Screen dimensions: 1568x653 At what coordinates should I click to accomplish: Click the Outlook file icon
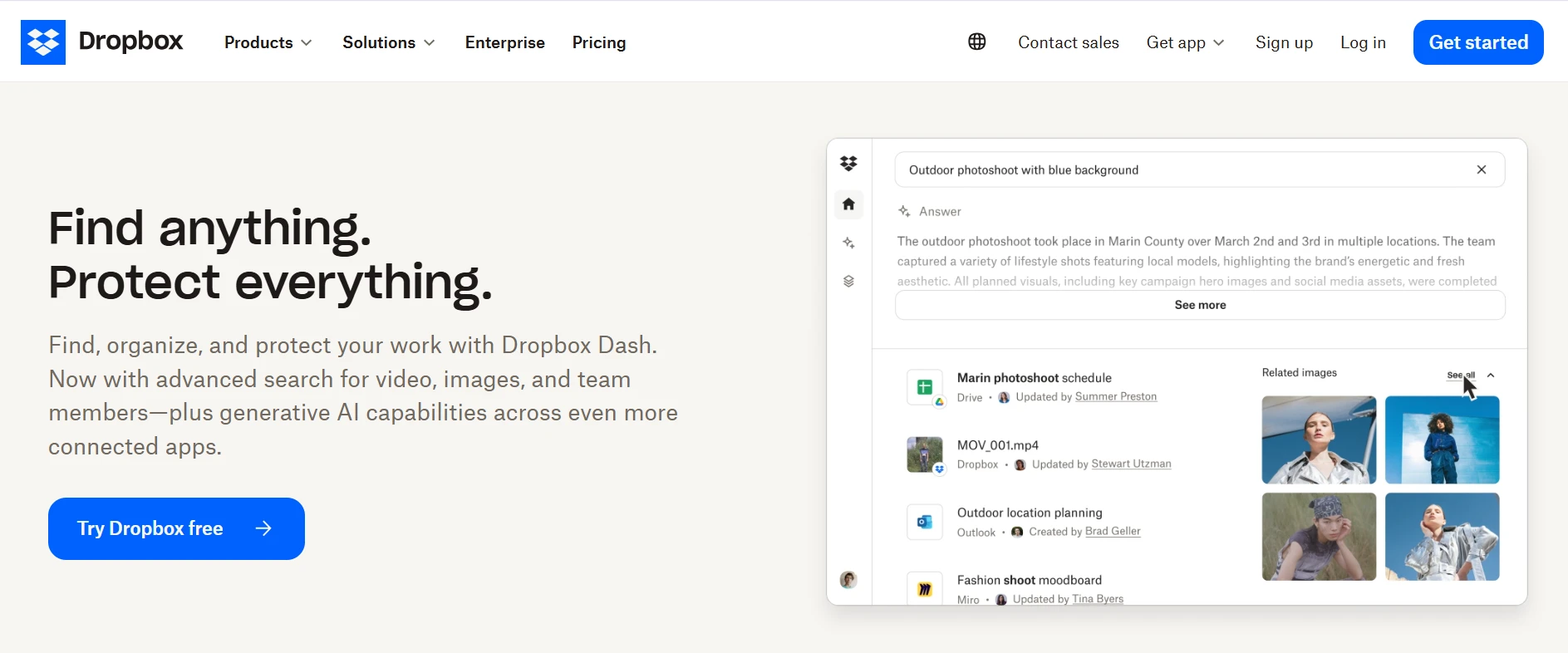click(x=925, y=522)
